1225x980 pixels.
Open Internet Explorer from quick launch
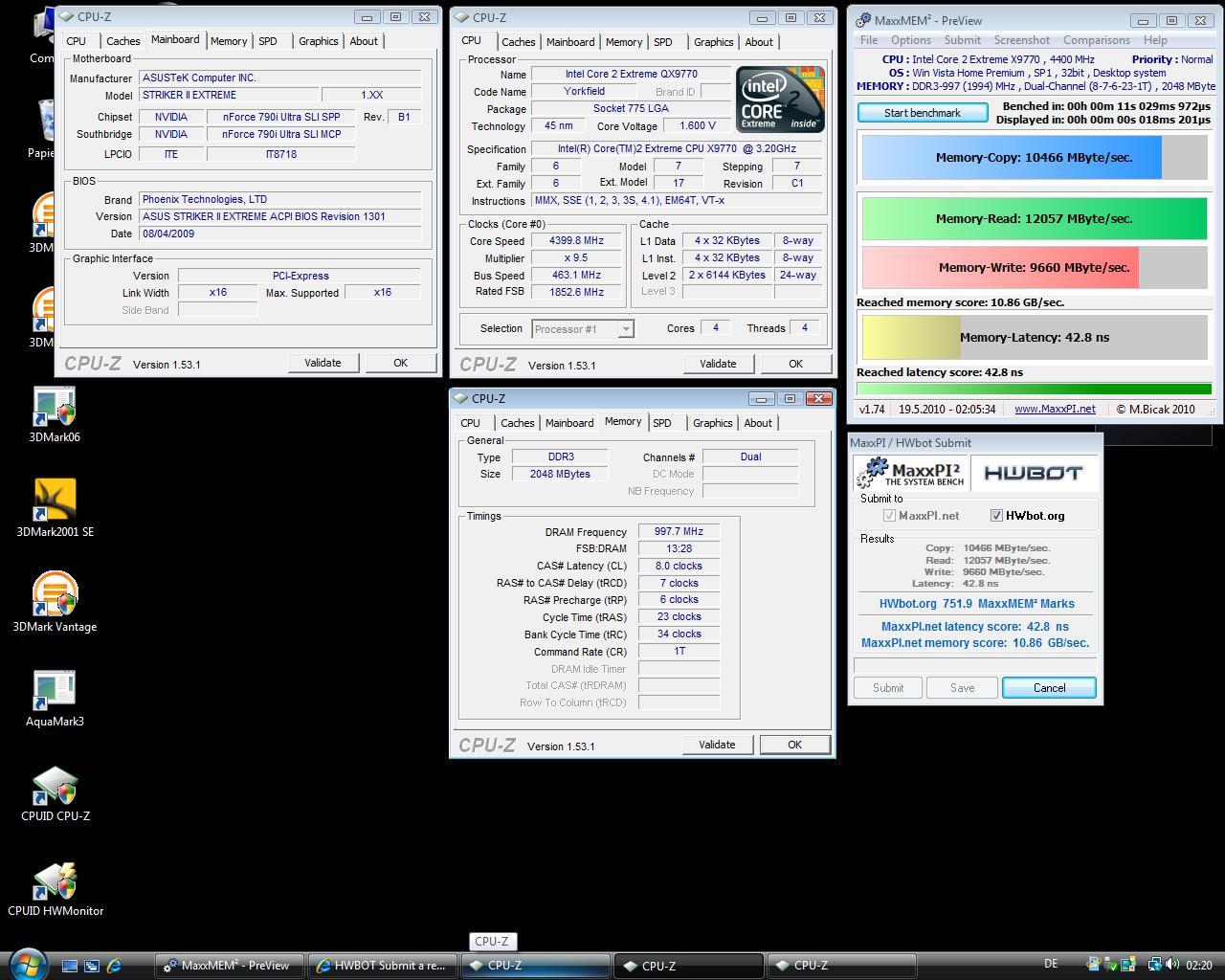click(x=114, y=966)
